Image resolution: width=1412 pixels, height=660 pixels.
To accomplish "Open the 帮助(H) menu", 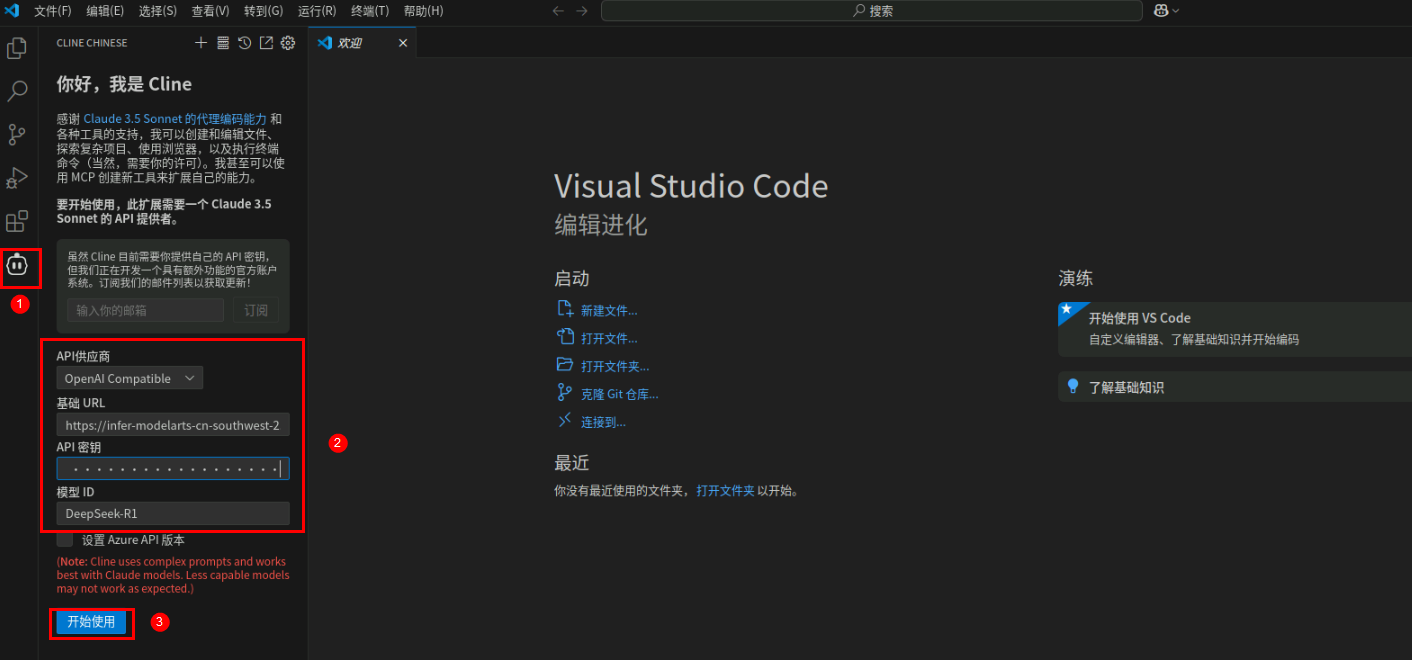I will tap(423, 11).
